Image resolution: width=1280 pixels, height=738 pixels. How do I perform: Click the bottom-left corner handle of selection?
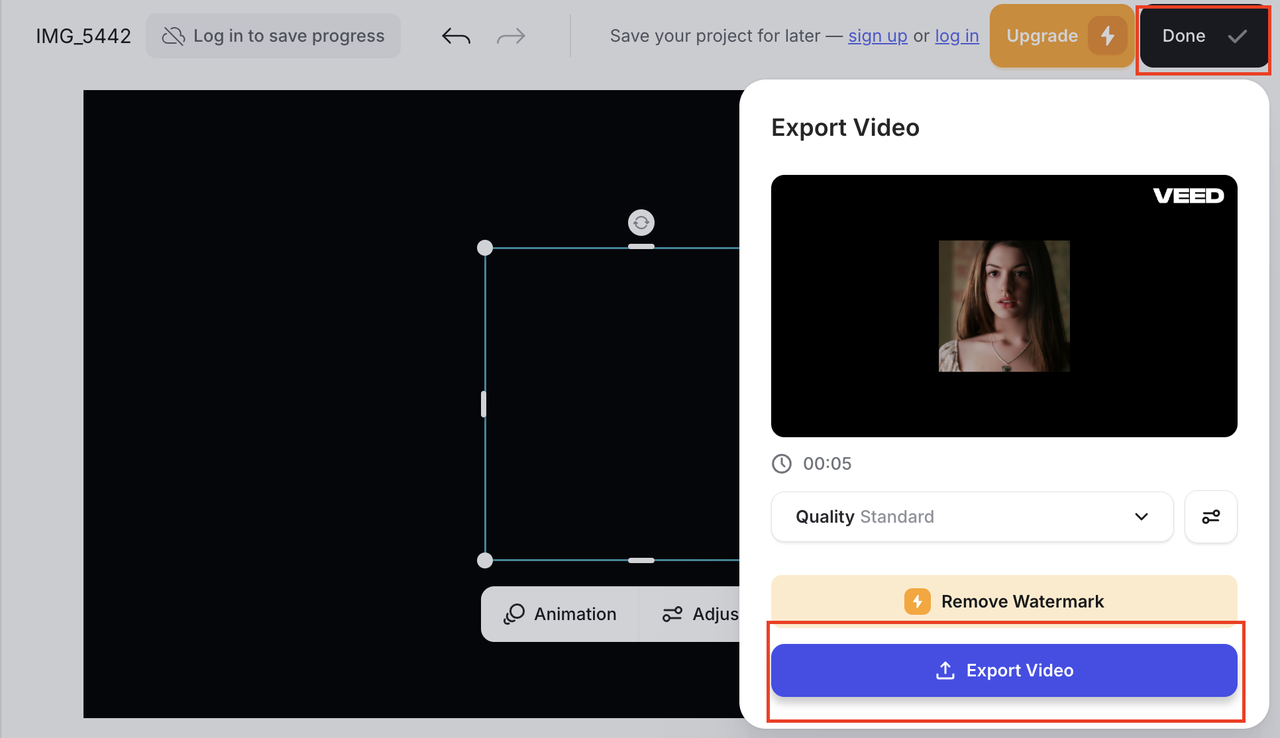pos(485,560)
